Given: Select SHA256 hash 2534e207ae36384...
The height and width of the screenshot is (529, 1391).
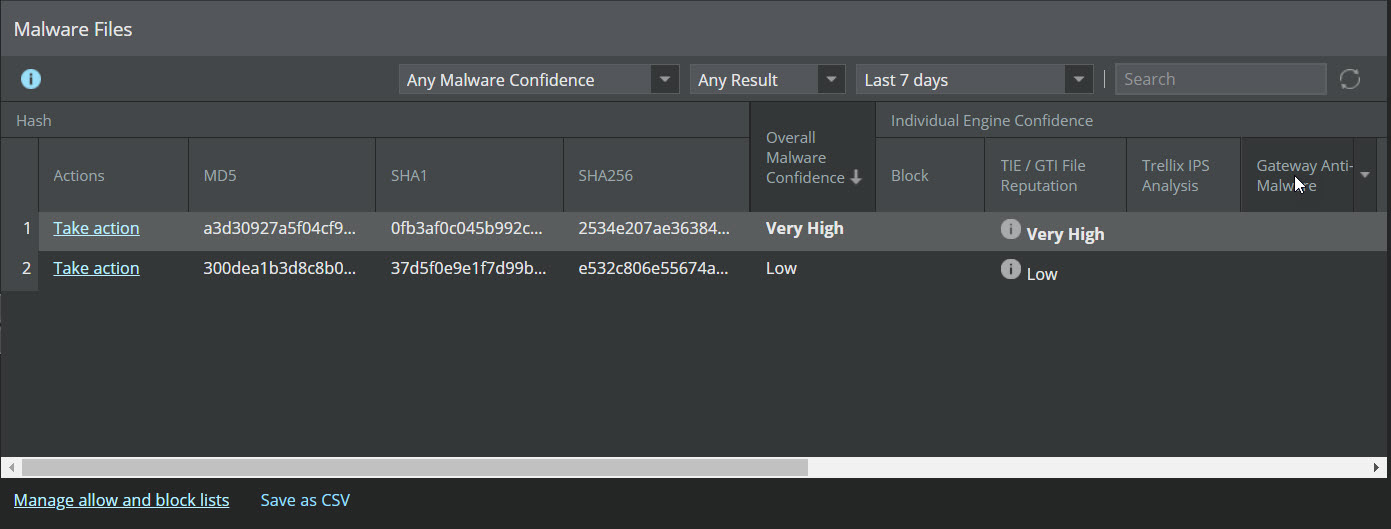Looking at the screenshot, I should 653,228.
